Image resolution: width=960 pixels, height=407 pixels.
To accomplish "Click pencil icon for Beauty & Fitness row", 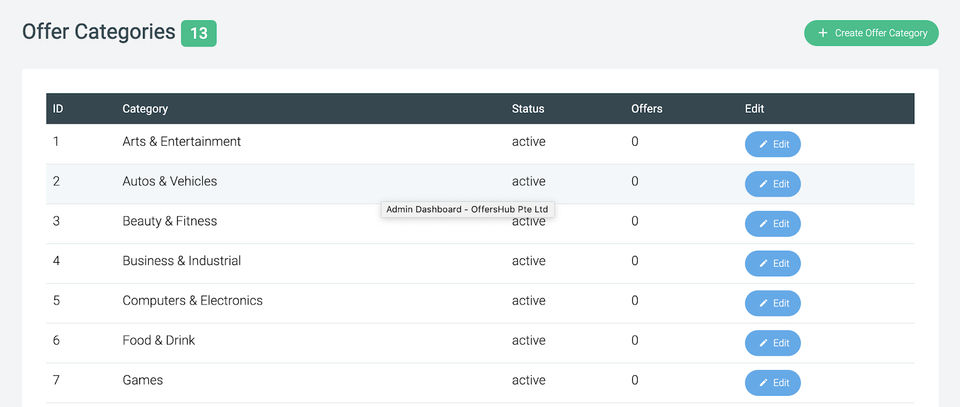I will tap(763, 224).
